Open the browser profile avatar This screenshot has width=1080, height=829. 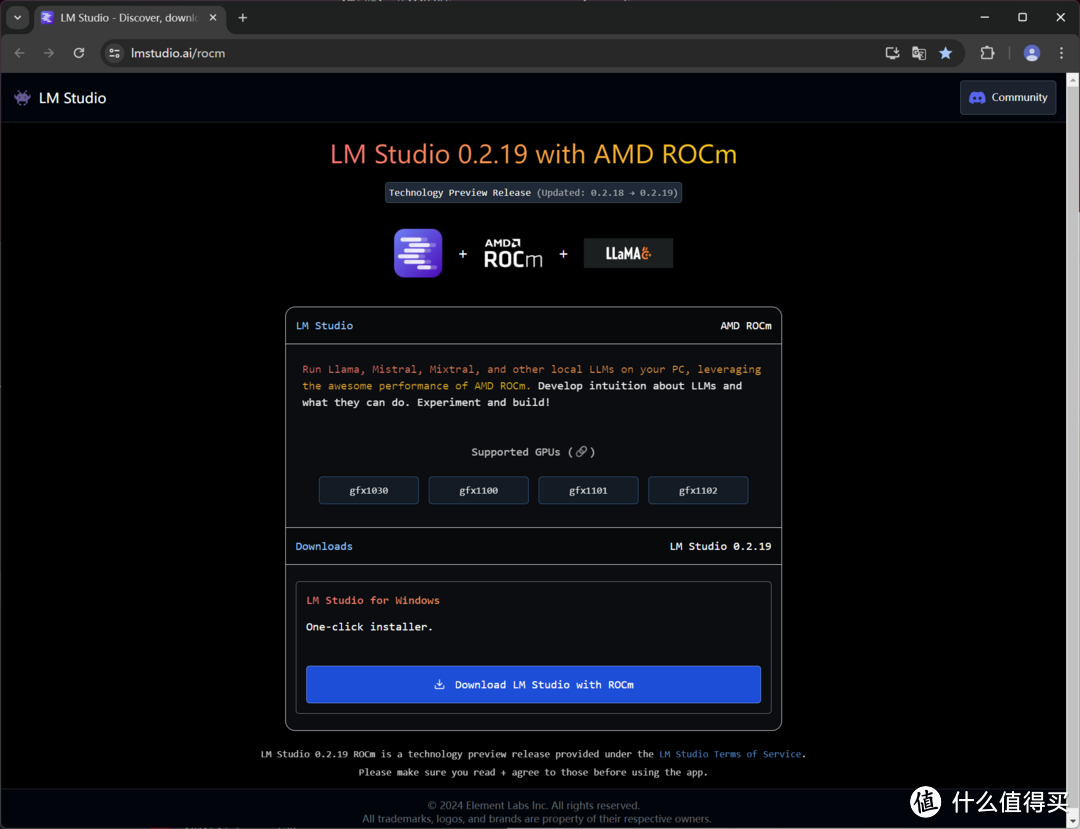pyautogui.click(x=1031, y=53)
